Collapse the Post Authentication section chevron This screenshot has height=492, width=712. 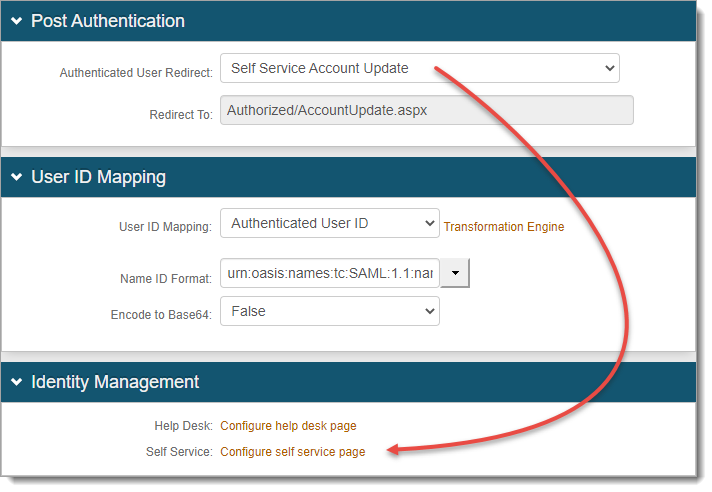(x=17, y=21)
